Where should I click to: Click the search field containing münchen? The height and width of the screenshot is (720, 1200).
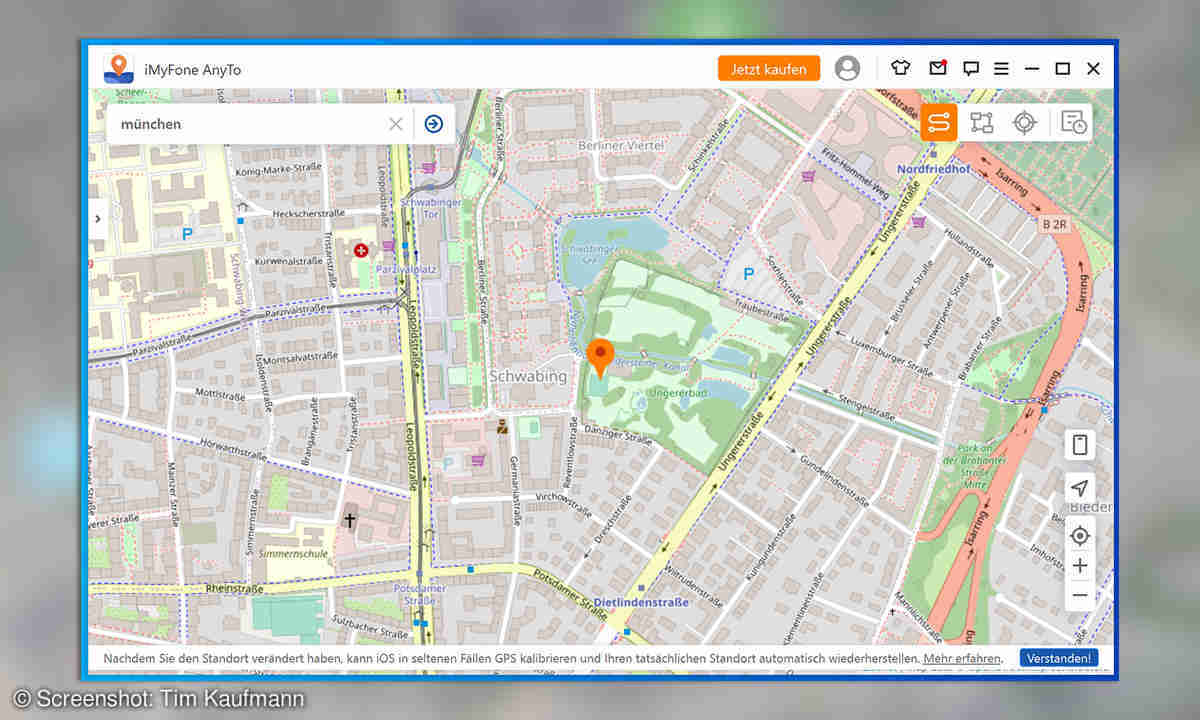(245, 124)
